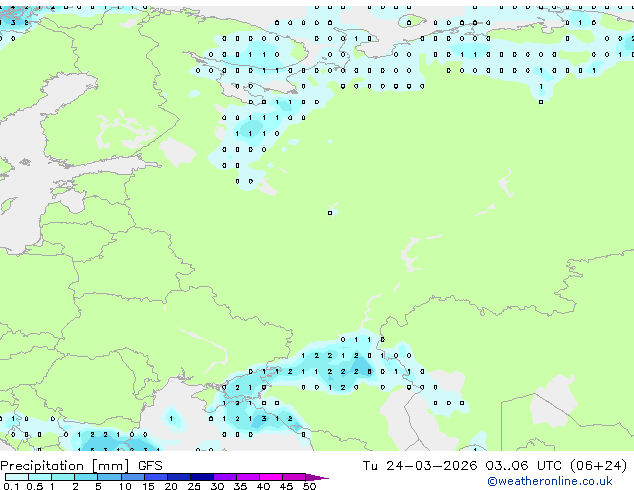Click the legend label '15'
634x490 pixels.
(148, 486)
